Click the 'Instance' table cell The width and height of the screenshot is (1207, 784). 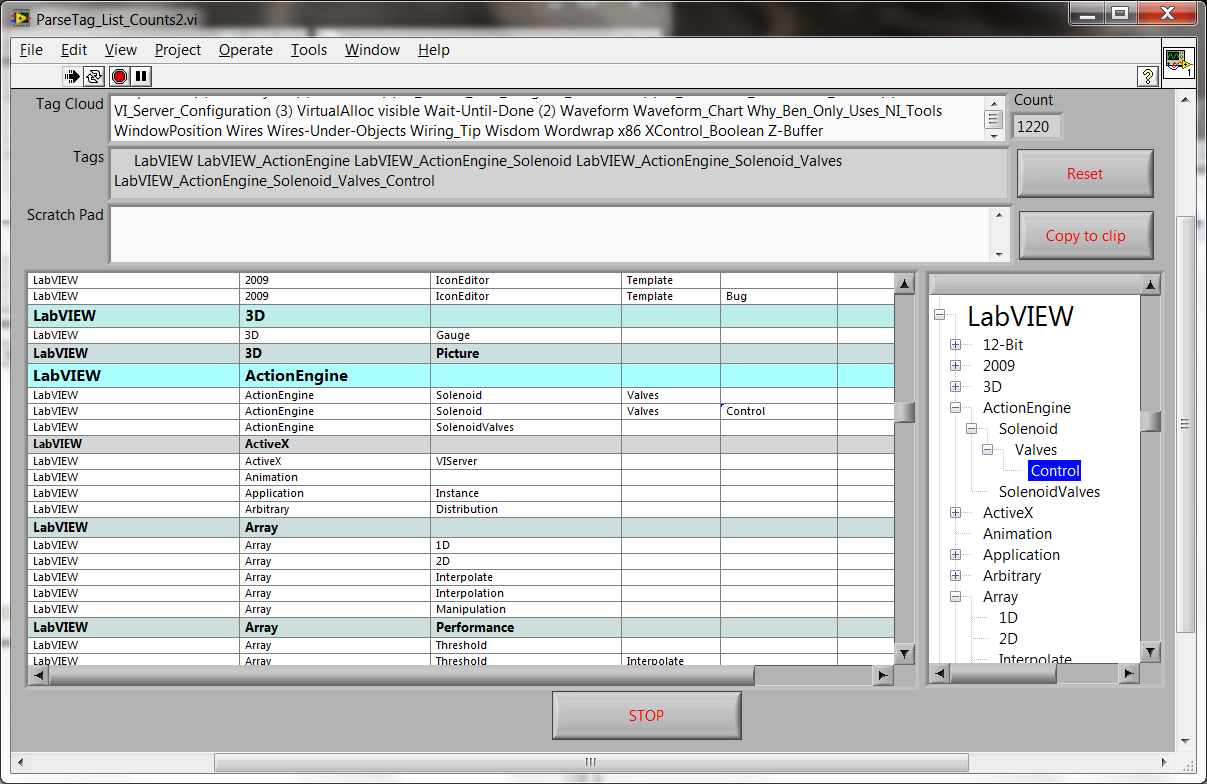tap(526, 493)
